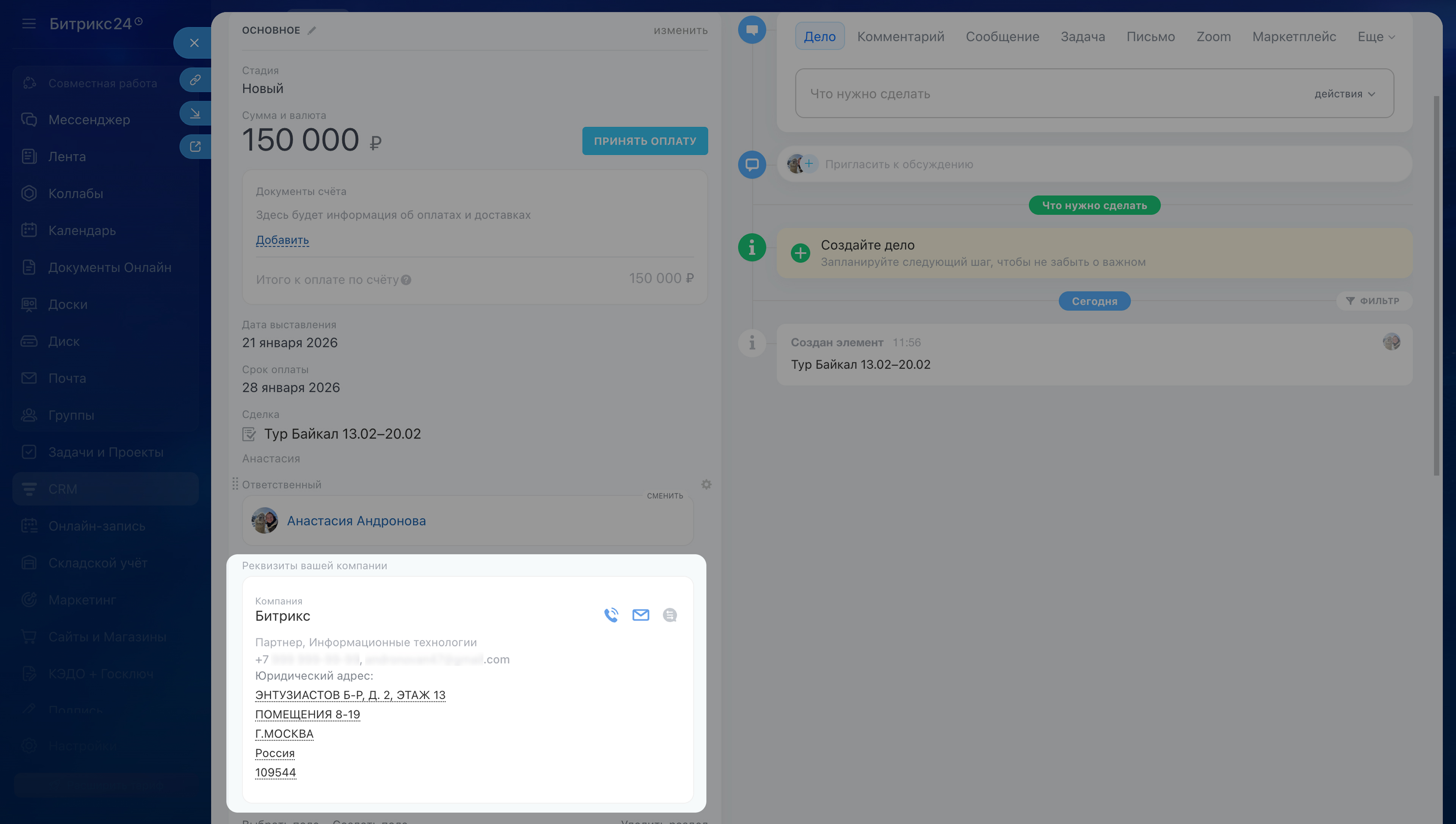Viewport: 1456px width, 824px height.
Task: Click the copy link icon on slider edge
Action: pos(195,80)
